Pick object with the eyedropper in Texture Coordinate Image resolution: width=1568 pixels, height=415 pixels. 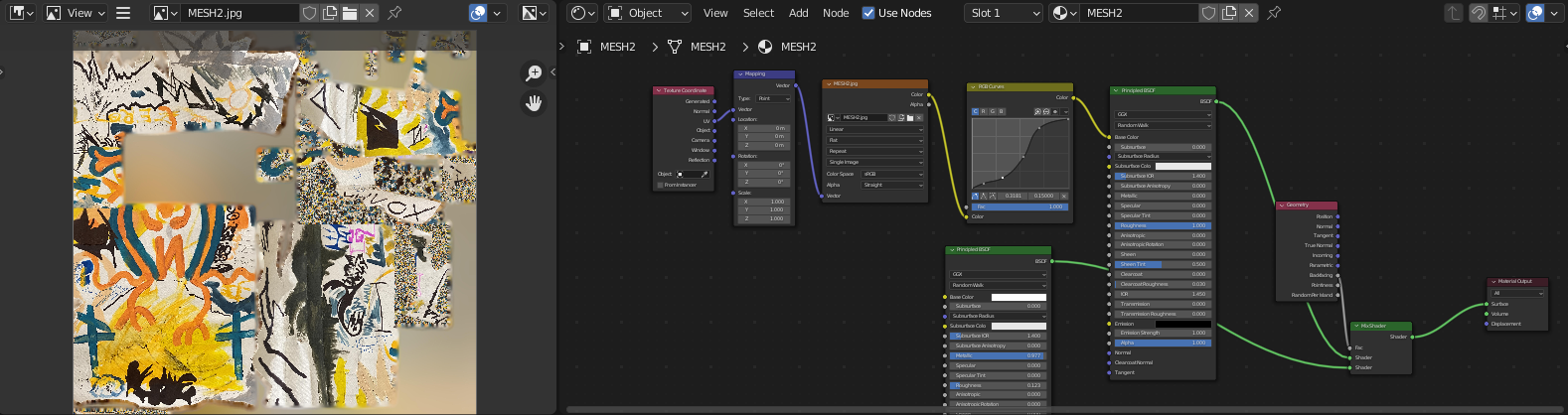[x=705, y=174]
